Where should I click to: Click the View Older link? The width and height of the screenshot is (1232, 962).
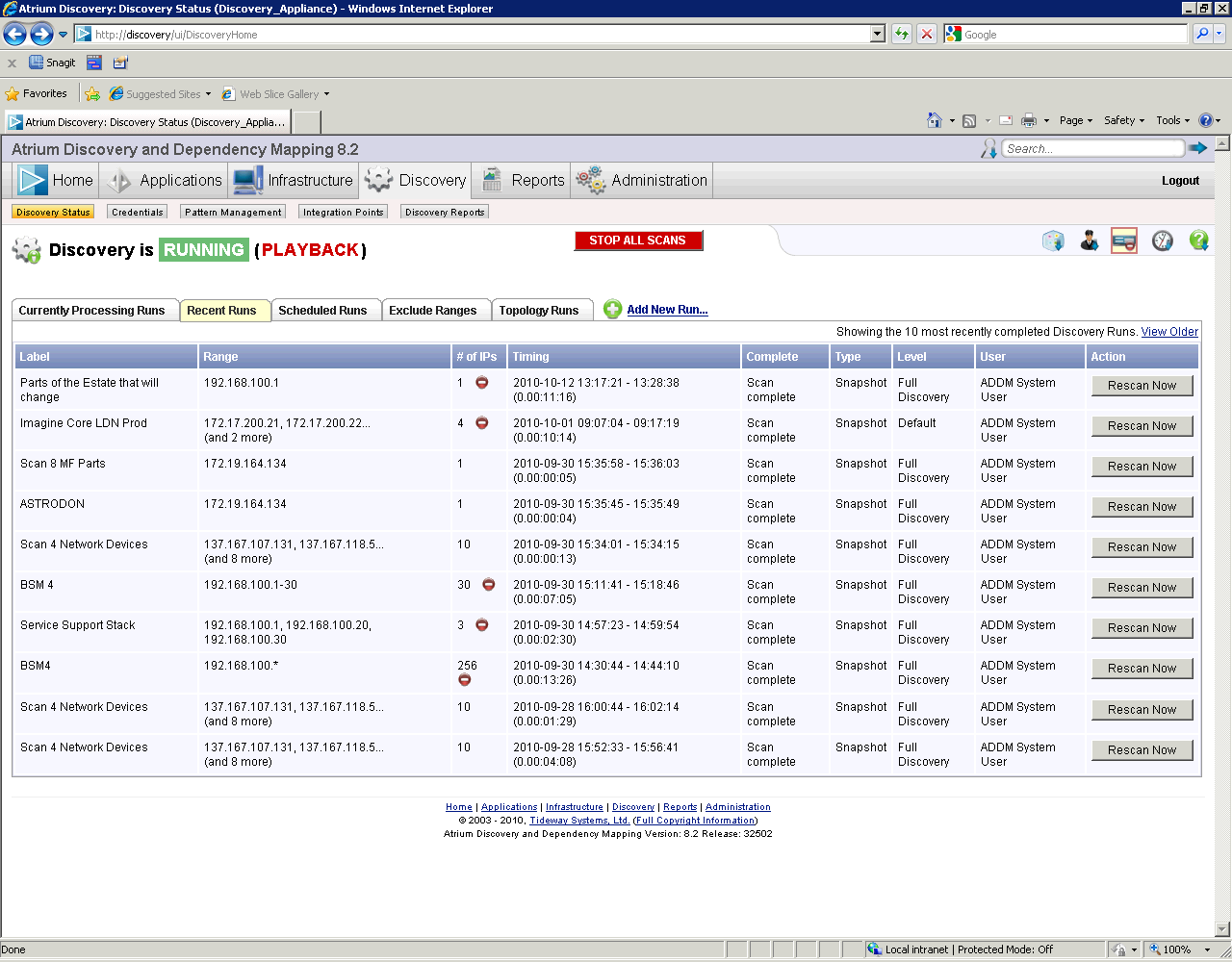pyautogui.click(x=1169, y=332)
